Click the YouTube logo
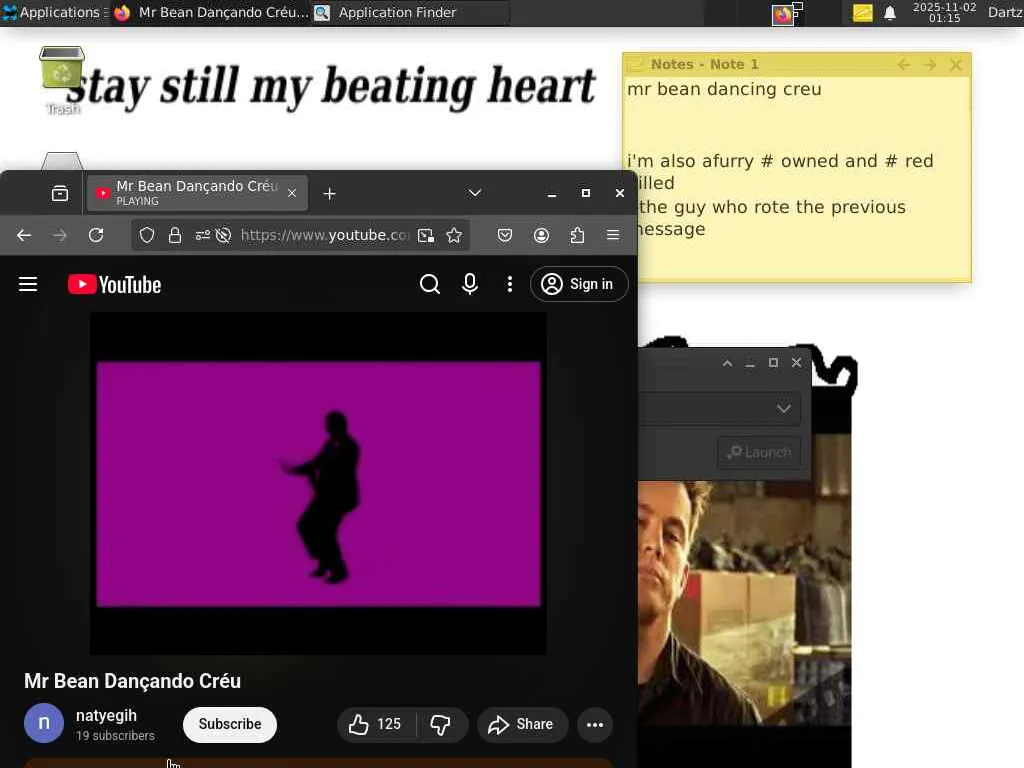The width and height of the screenshot is (1024, 768). click(x=114, y=285)
